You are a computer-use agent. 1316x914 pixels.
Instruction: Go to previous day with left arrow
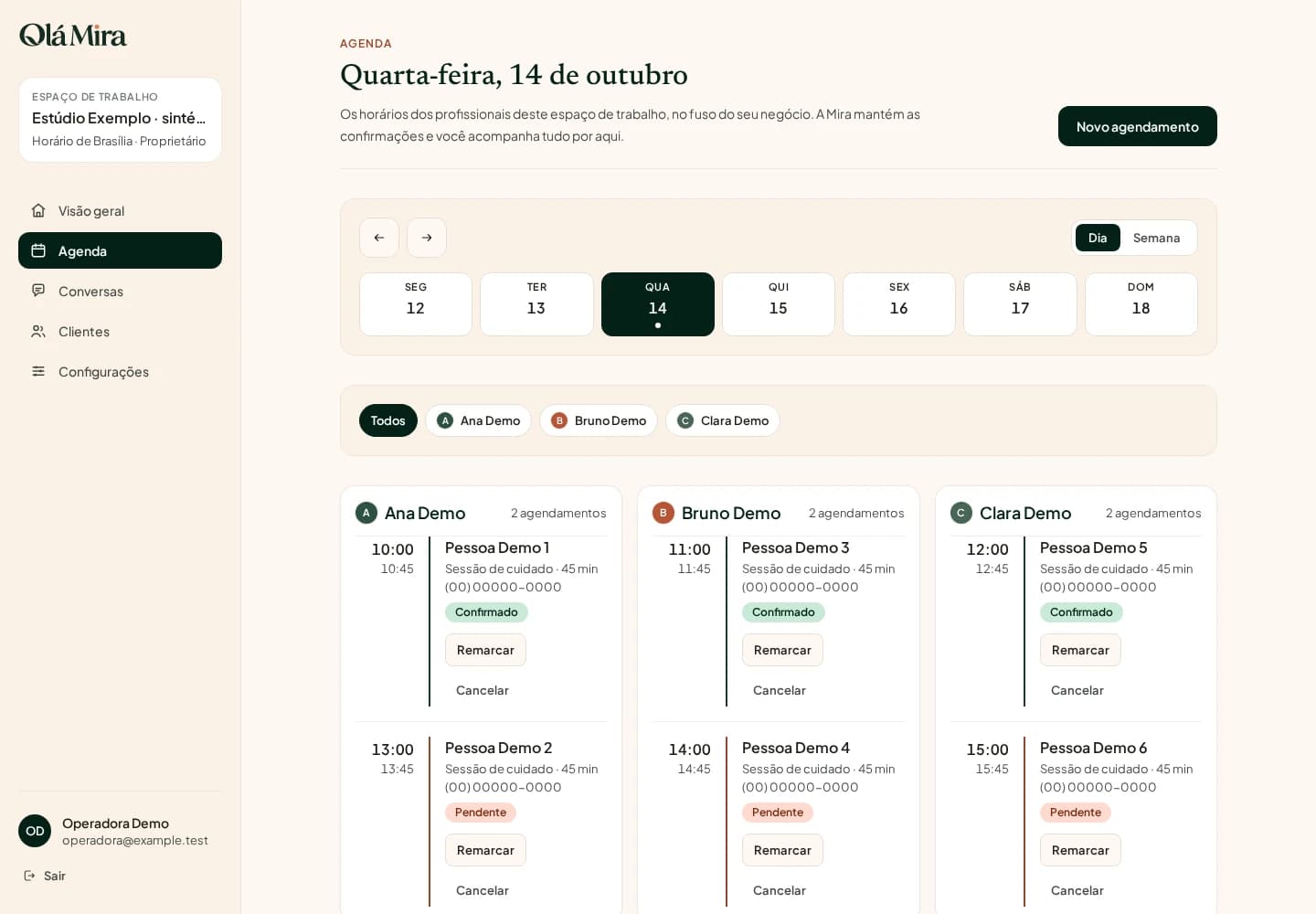(379, 238)
